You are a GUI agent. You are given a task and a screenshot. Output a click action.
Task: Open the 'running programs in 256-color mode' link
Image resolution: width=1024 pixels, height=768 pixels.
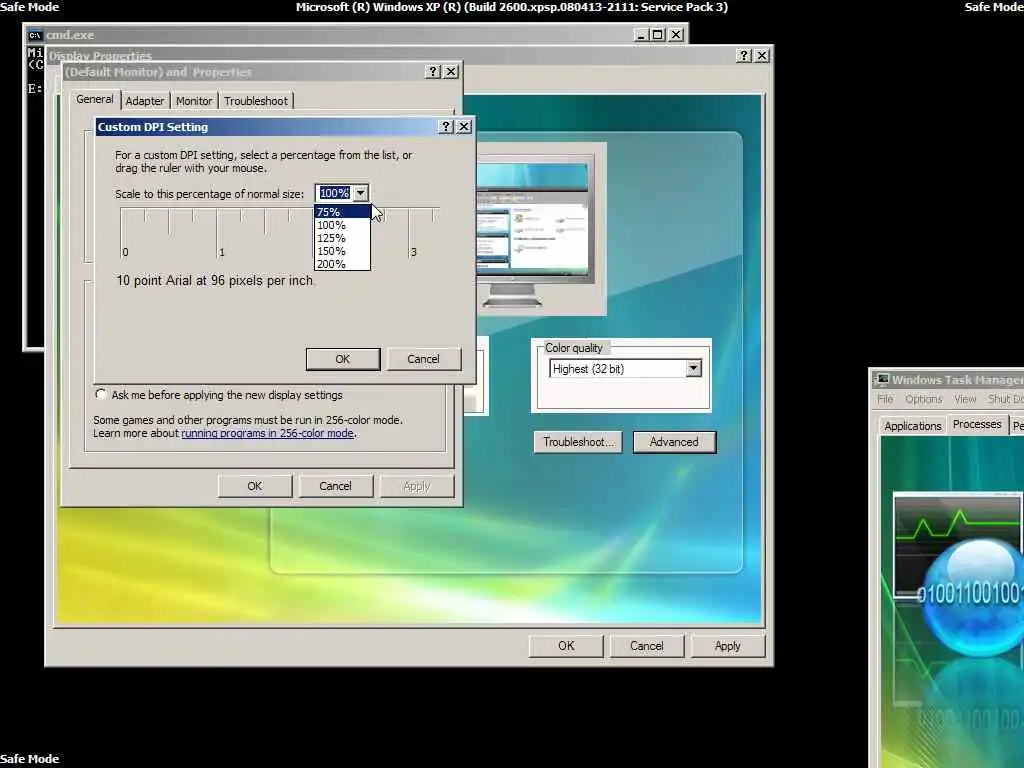pos(268,433)
